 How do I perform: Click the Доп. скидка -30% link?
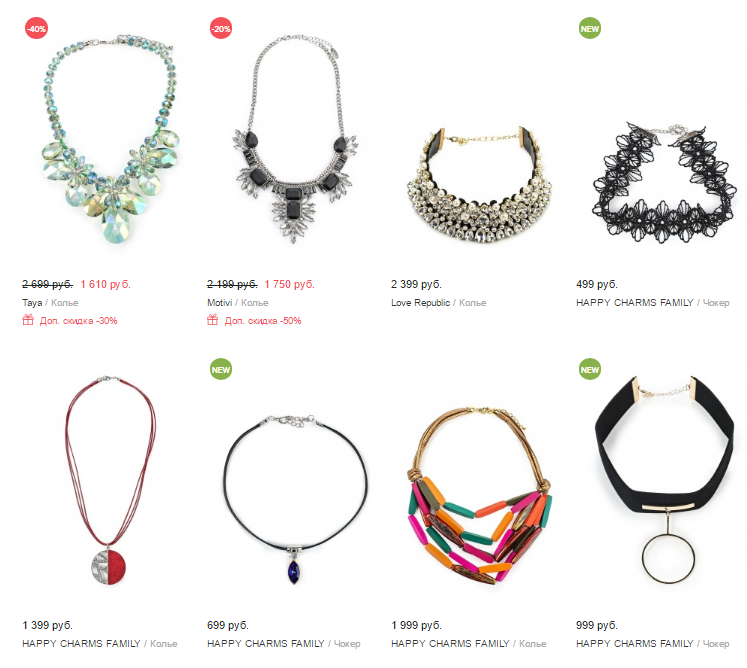point(78,321)
